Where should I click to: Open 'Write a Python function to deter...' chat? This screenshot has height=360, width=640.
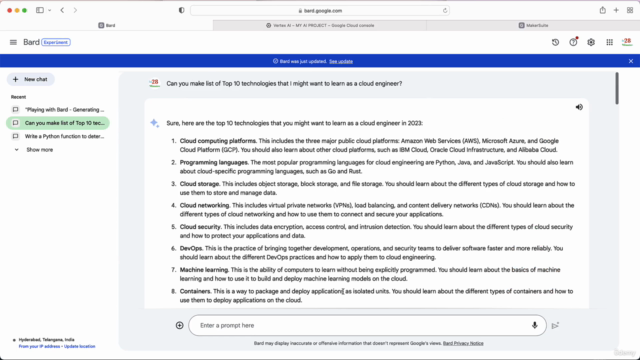point(58,136)
